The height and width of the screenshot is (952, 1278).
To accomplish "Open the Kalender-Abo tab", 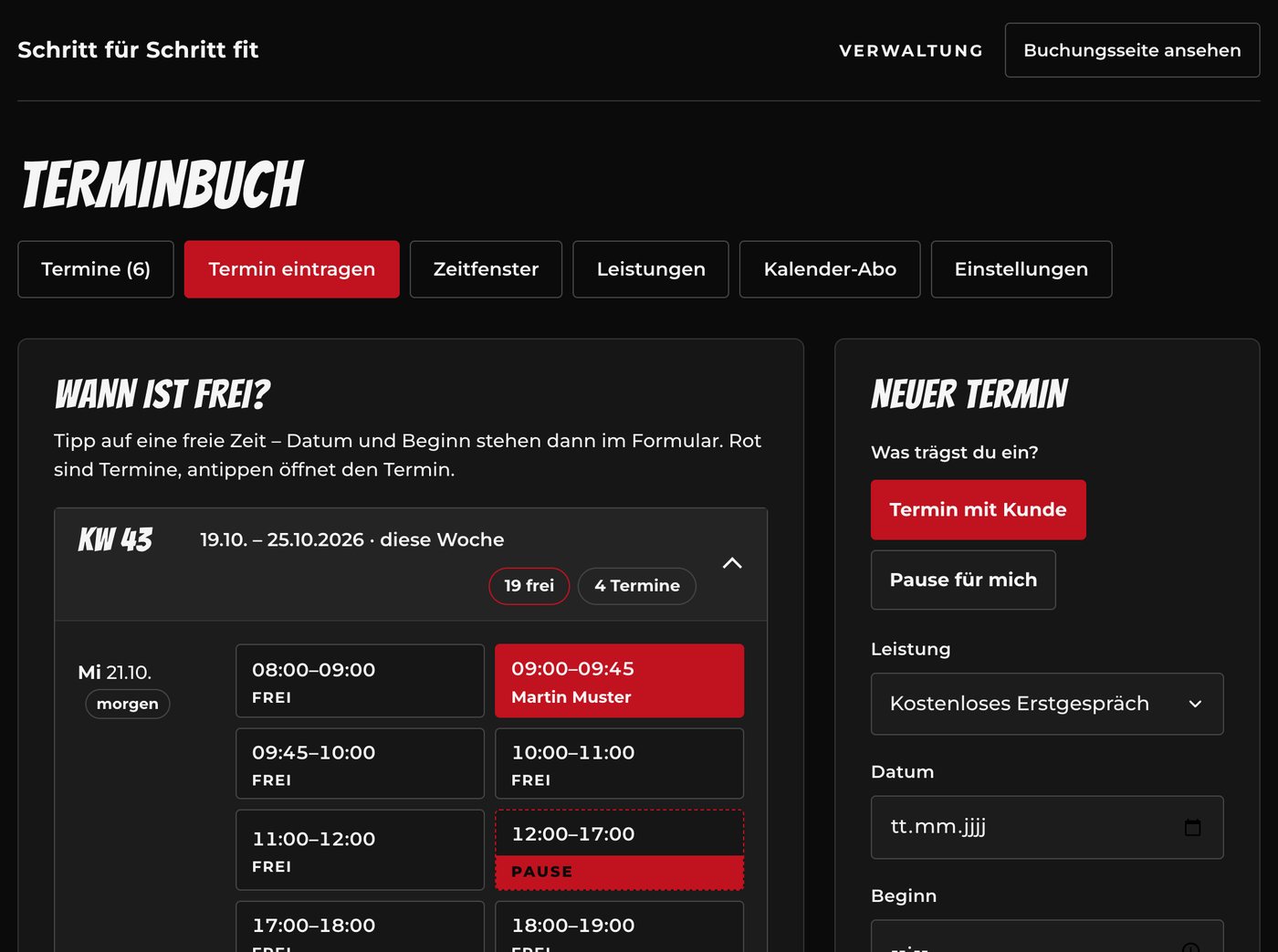I will (830, 269).
